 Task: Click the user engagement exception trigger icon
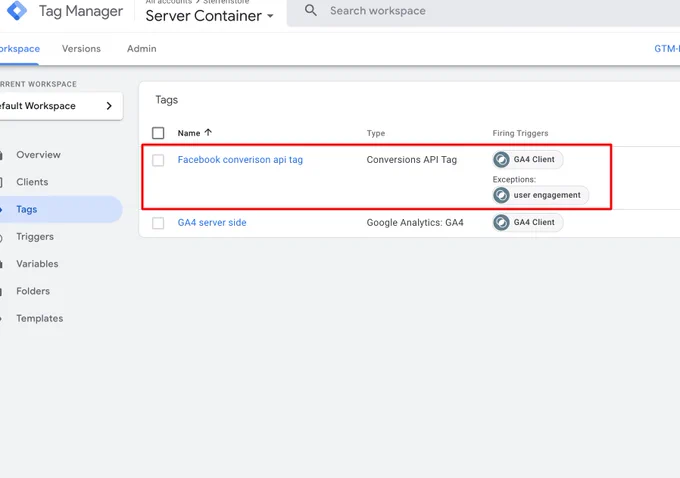point(501,195)
